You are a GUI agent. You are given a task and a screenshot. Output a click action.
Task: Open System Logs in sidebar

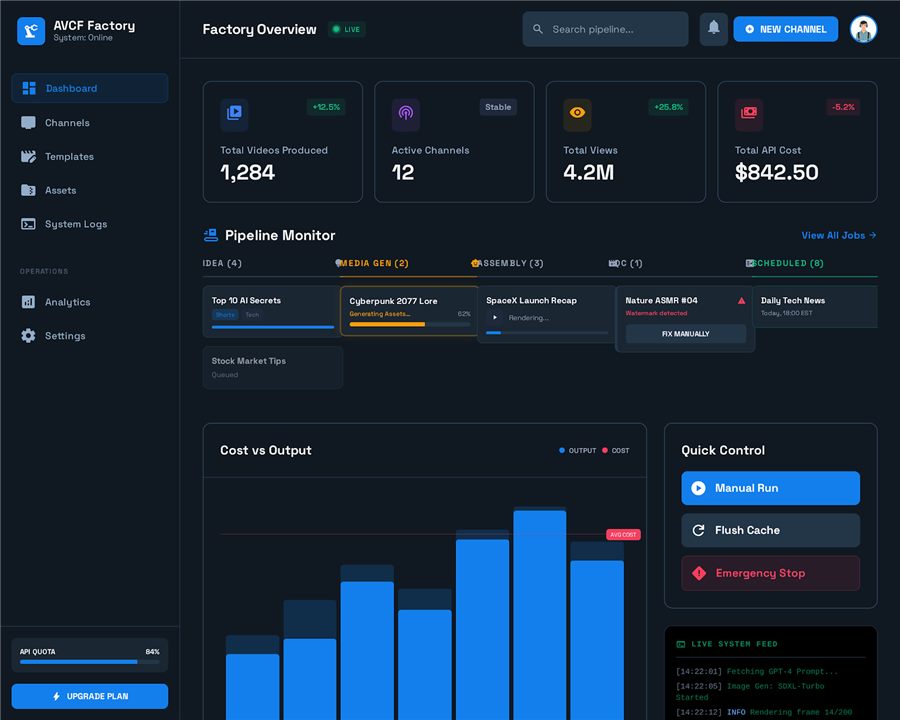90,224
